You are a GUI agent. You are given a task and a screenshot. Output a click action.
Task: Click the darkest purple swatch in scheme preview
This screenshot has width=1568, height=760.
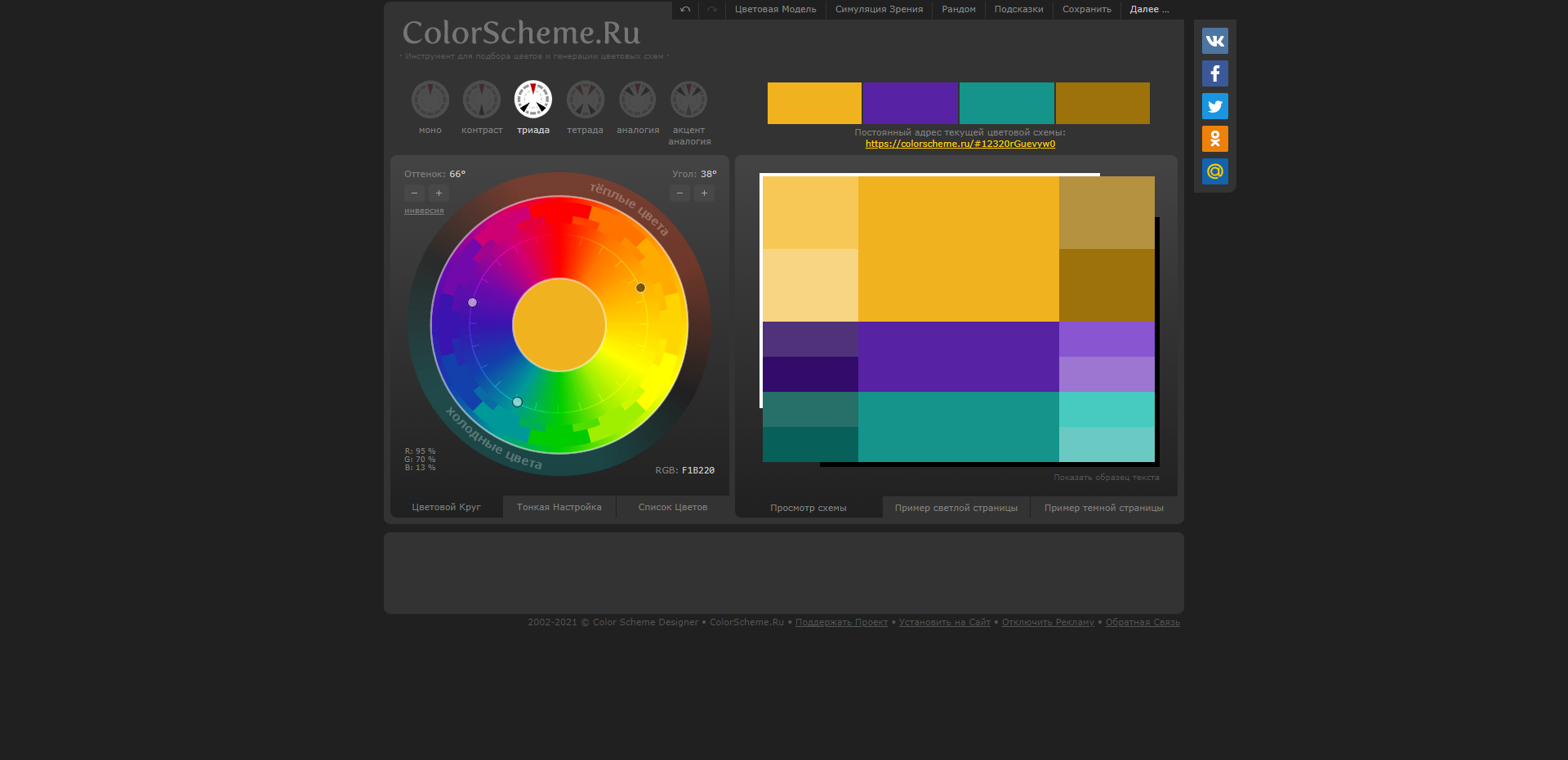point(810,374)
